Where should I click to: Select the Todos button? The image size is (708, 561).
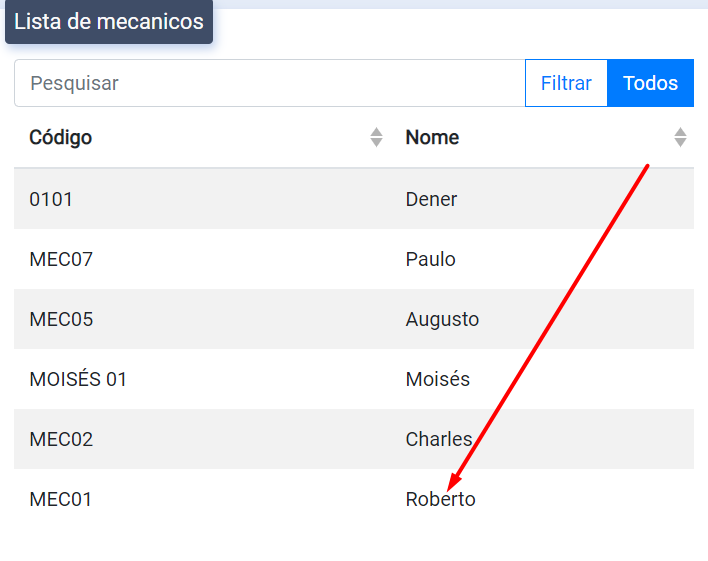coord(650,83)
